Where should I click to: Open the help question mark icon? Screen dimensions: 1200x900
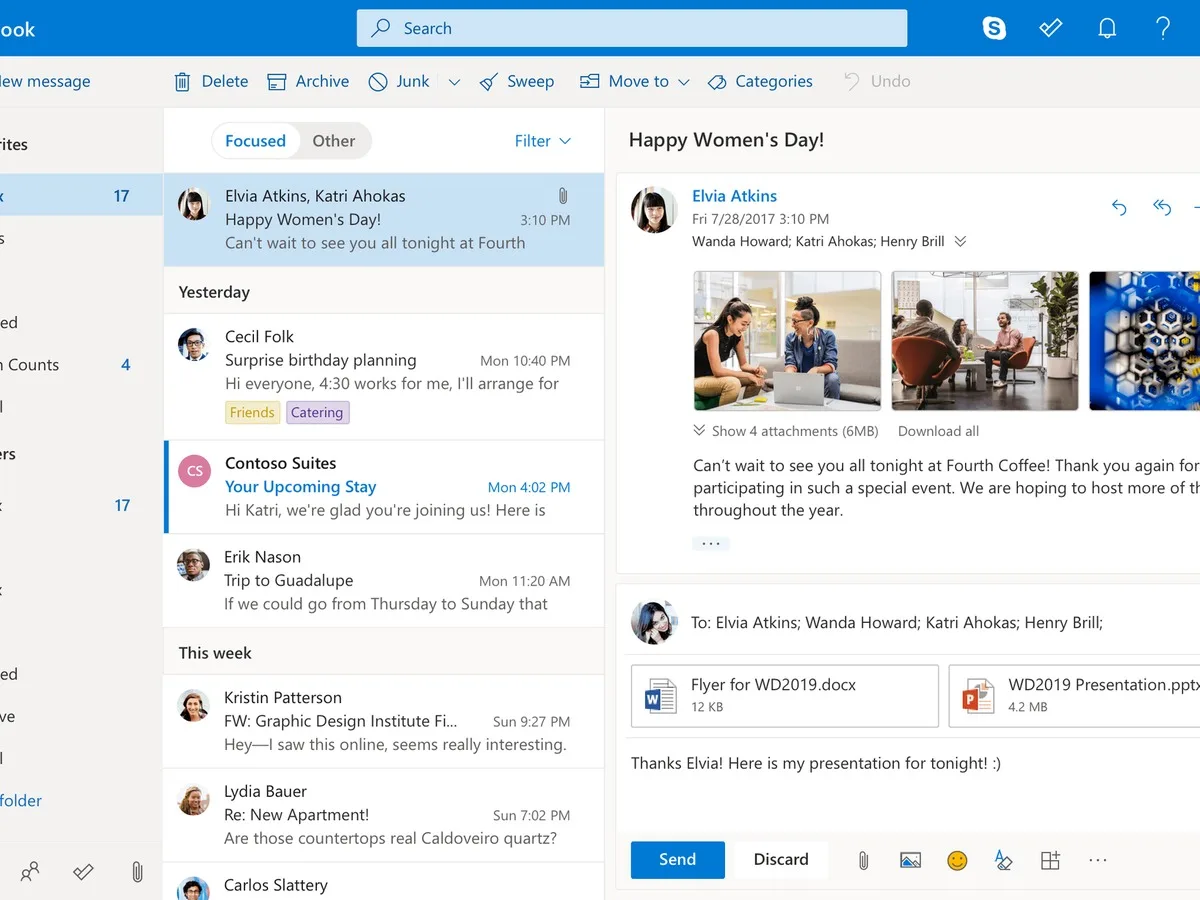(1162, 28)
